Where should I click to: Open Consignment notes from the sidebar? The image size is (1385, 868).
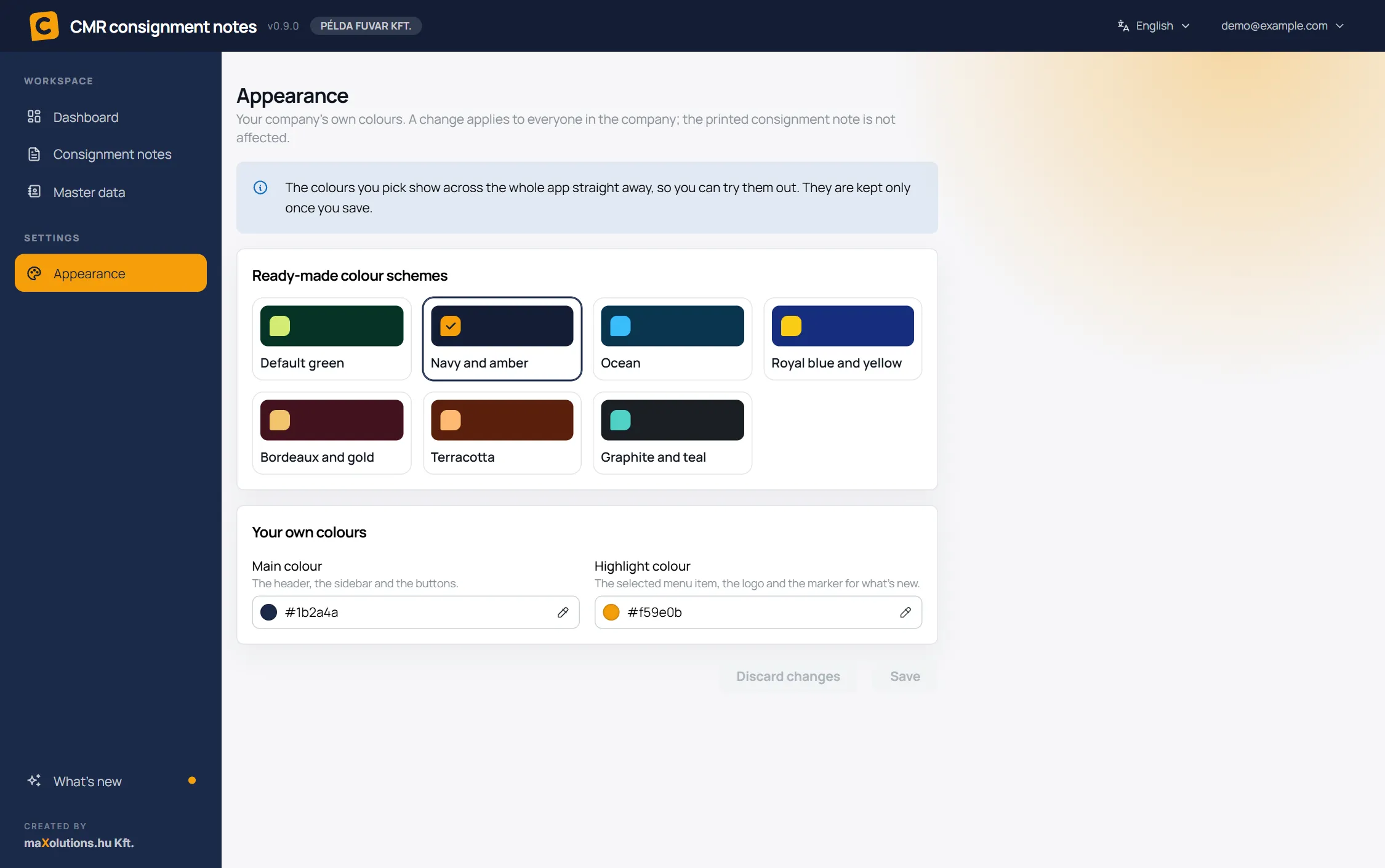coord(111,155)
